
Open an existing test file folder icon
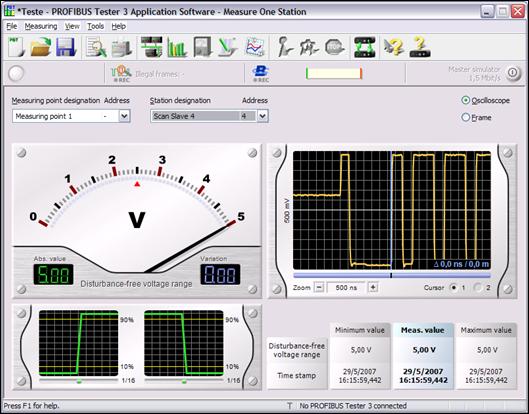[x=40, y=47]
